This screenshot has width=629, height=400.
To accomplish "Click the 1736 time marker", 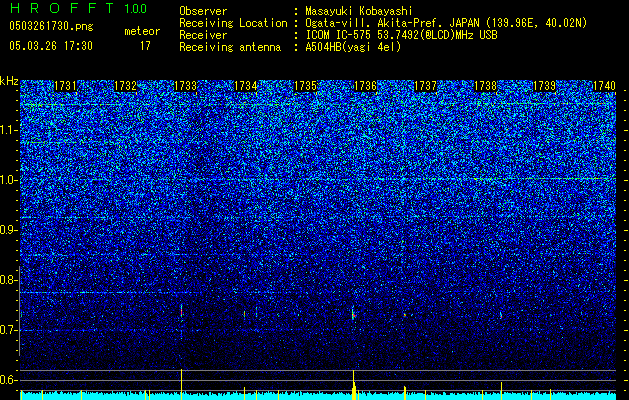I will (365, 86).
